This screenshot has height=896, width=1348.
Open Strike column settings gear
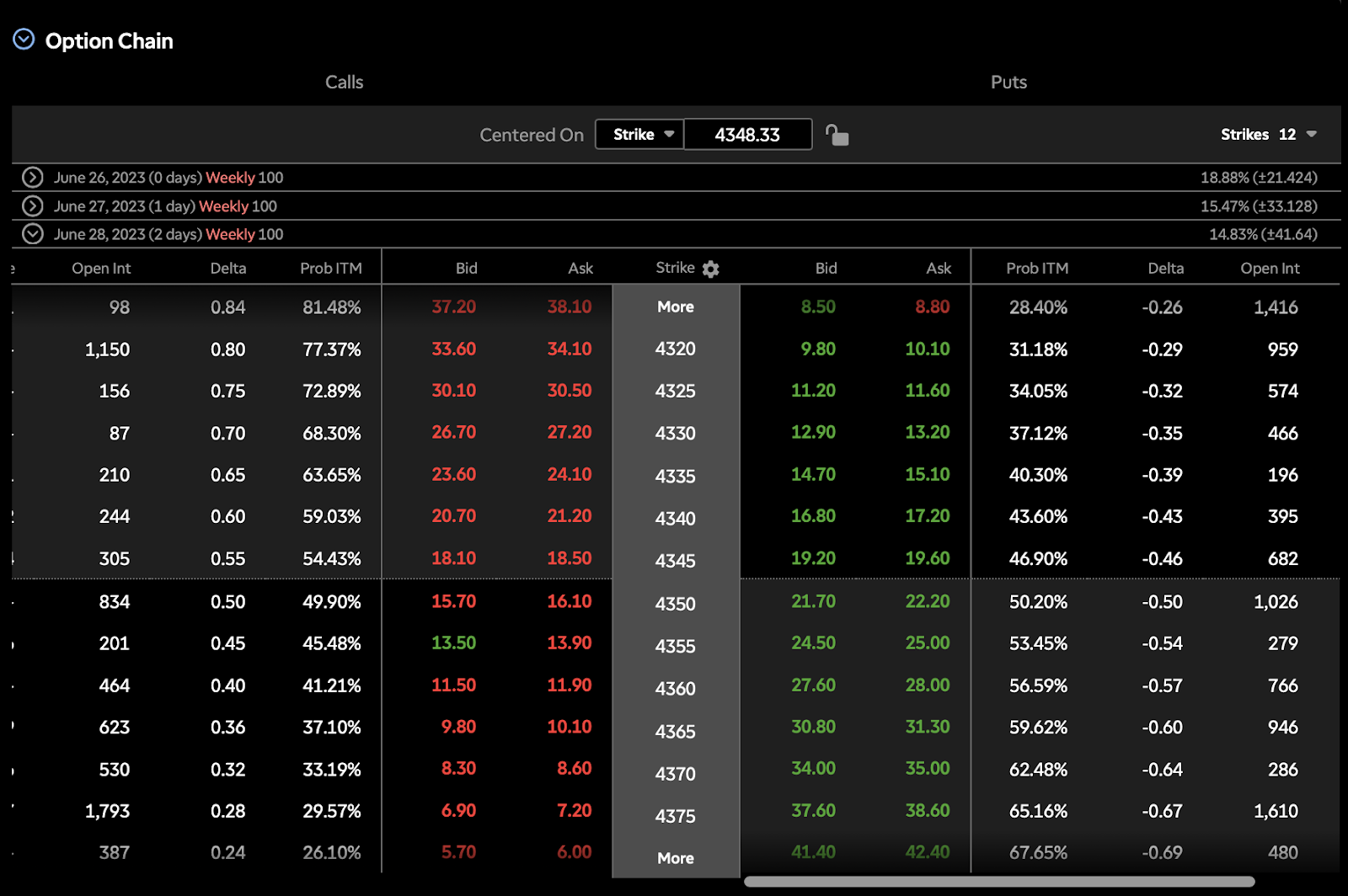click(x=711, y=269)
